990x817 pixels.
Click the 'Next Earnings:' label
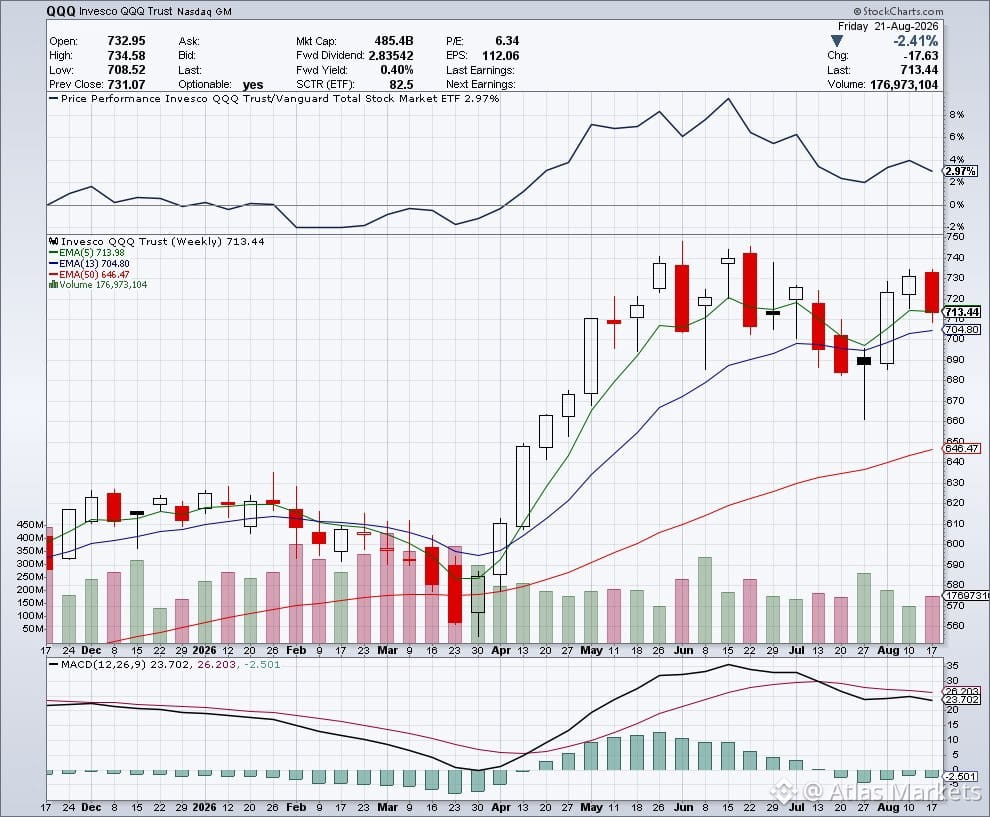pos(480,85)
